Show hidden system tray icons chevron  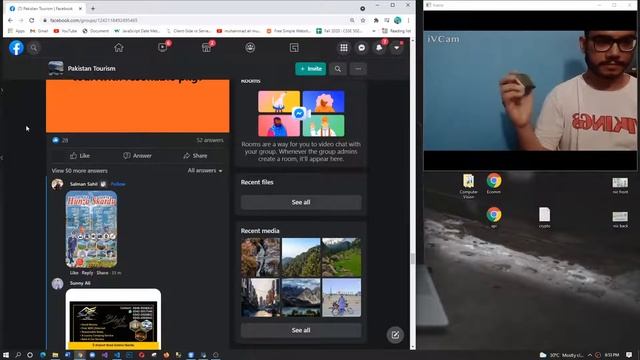(589, 355)
